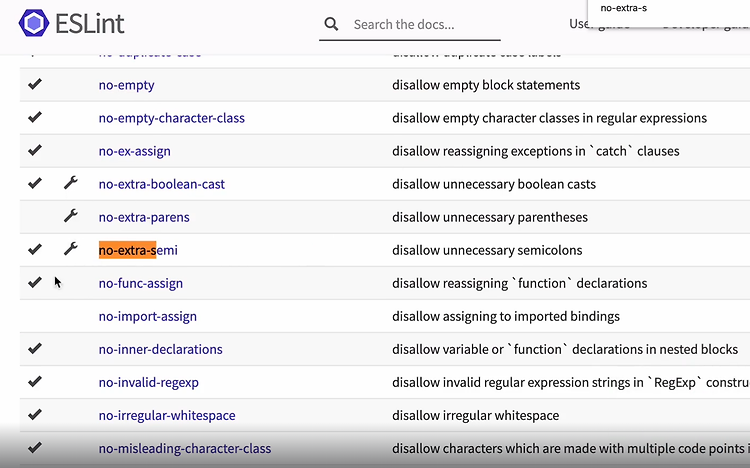Select description about invalid regular expression strings
Image resolution: width=750 pixels, height=468 pixels.
[x=571, y=382]
